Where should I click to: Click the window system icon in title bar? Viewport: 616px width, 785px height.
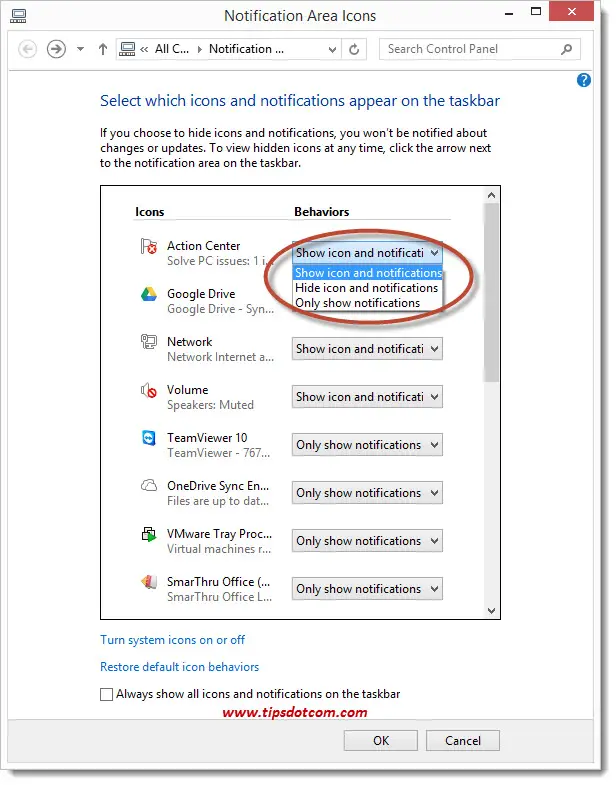(18, 16)
